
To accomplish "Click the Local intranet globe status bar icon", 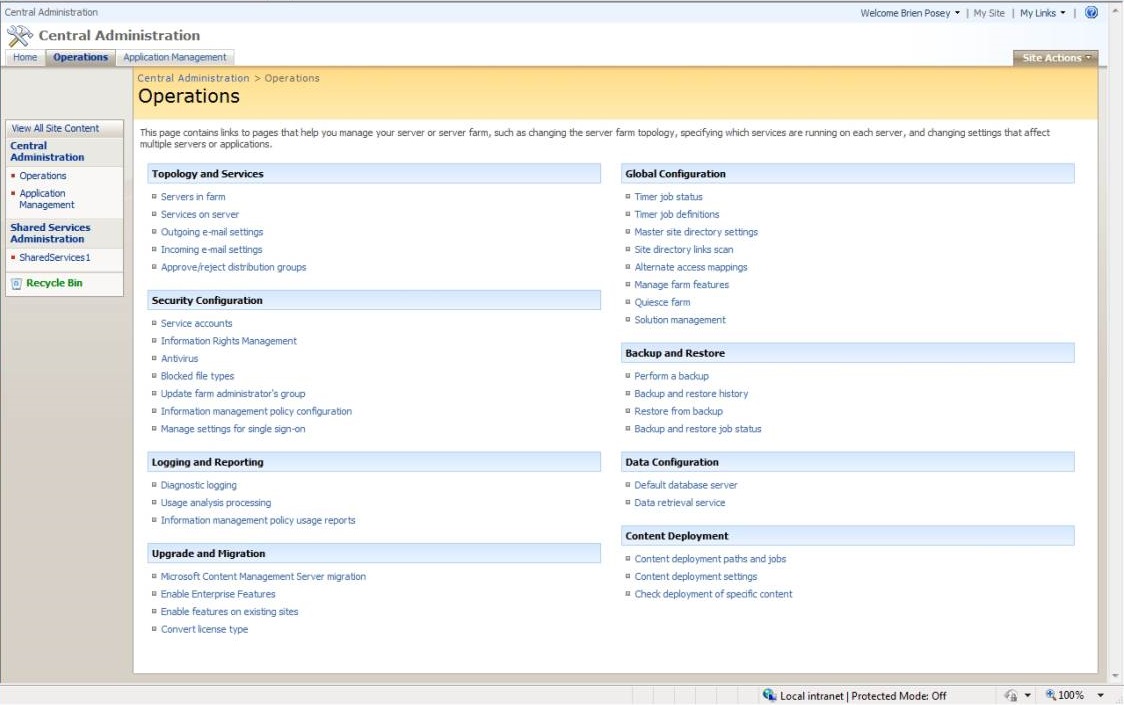I will pyautogui.click(x=770, y=694).
